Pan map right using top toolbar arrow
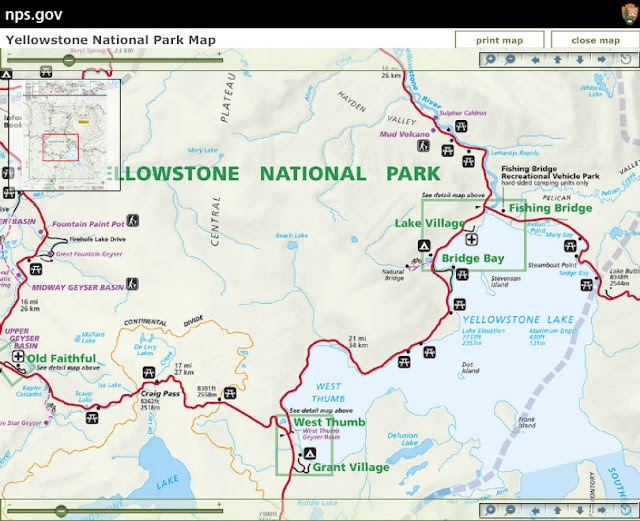 click(602, 60)
